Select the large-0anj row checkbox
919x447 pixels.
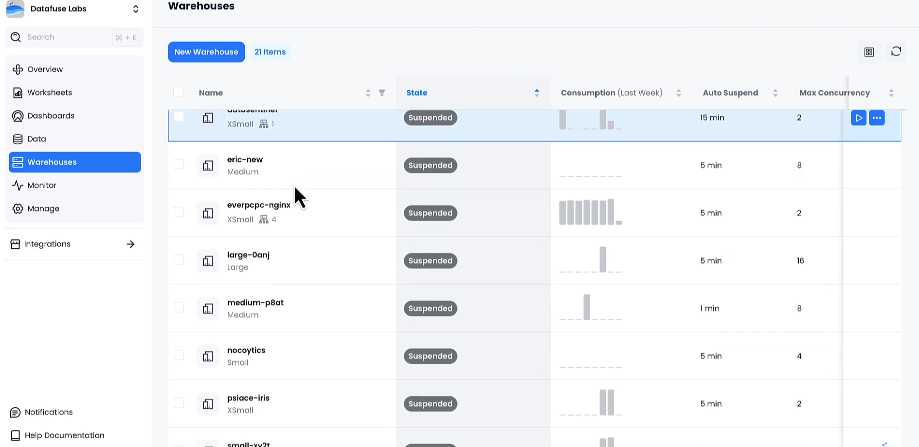179,260
